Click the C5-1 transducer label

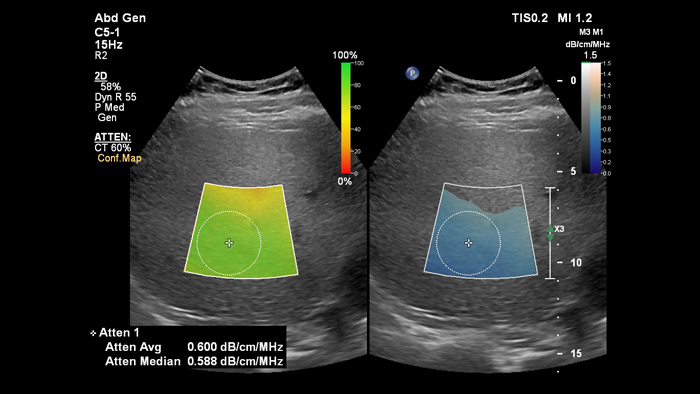point(107,32)
